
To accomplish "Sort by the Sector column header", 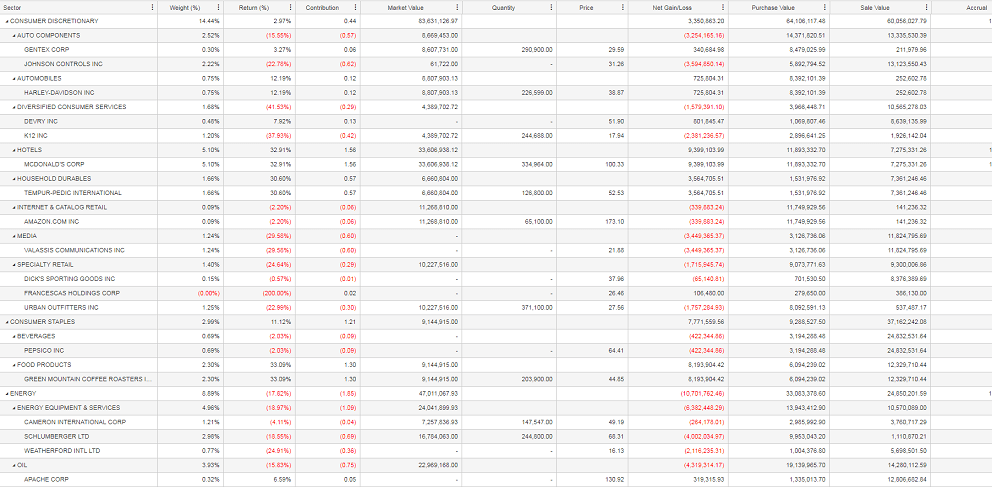I will coord(13,8).
